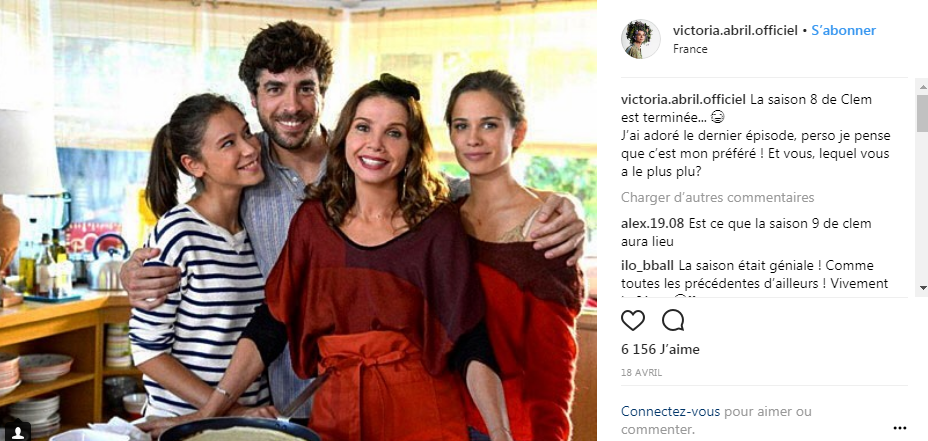View the 6 156 J'aime likes list
This screenshot has width=928, height=441.
tap(660, 349)
